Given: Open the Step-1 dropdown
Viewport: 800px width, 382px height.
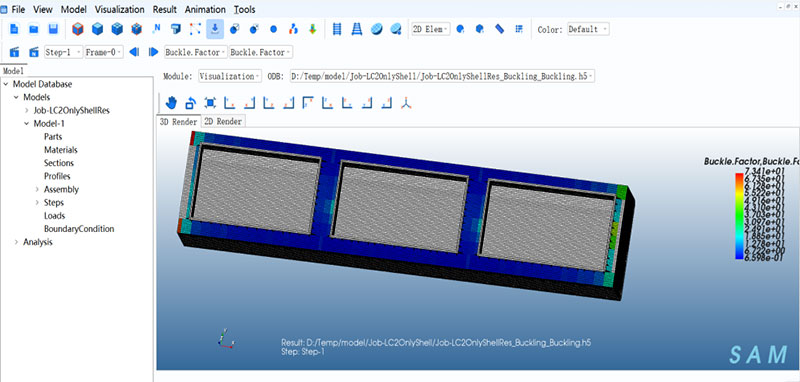Looking at the screenshot, I should 63,52.
